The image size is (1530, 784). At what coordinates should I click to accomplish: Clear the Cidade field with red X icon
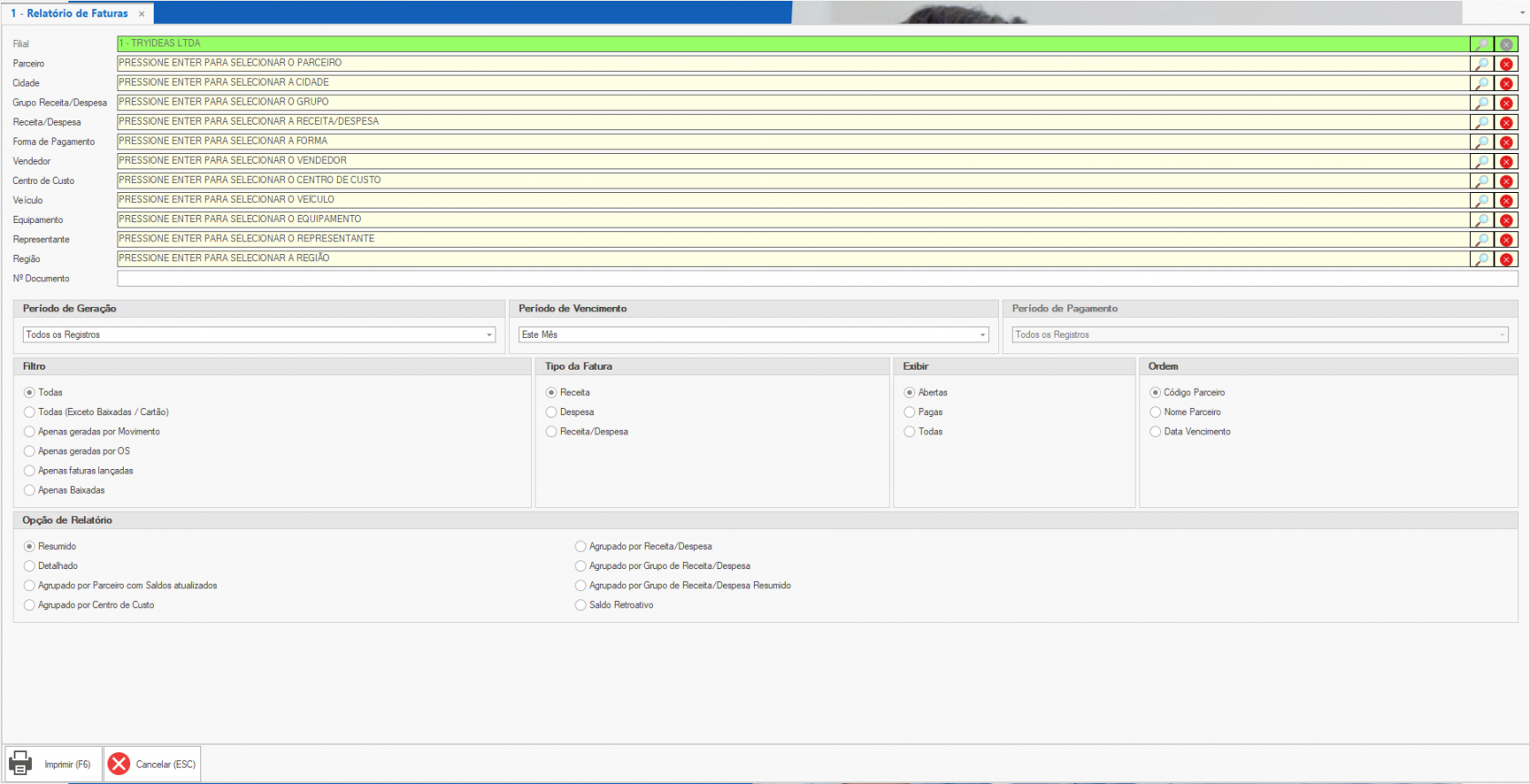(x=1506, y=84)
